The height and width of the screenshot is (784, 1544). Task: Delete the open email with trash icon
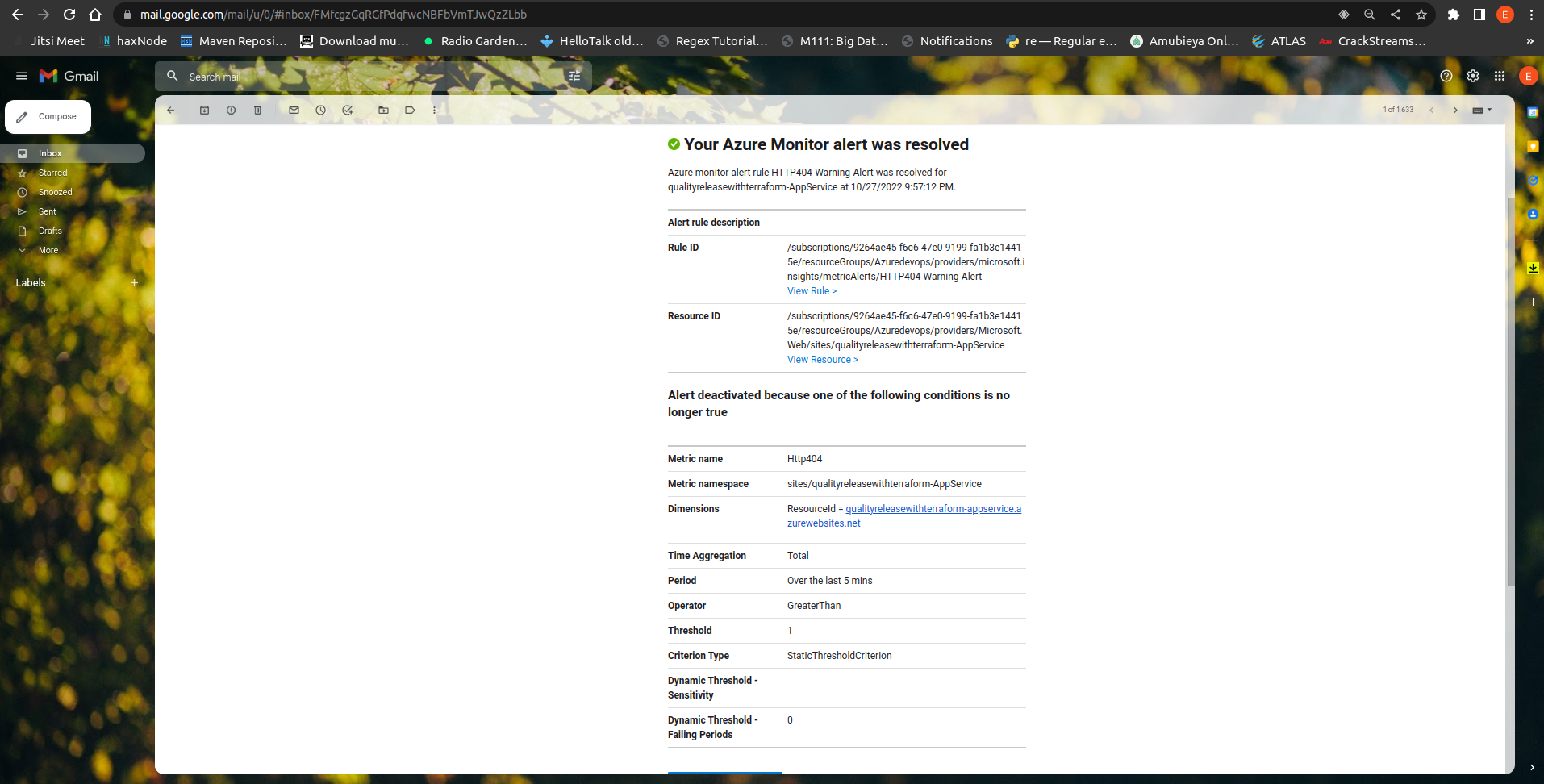coord(258,110)
